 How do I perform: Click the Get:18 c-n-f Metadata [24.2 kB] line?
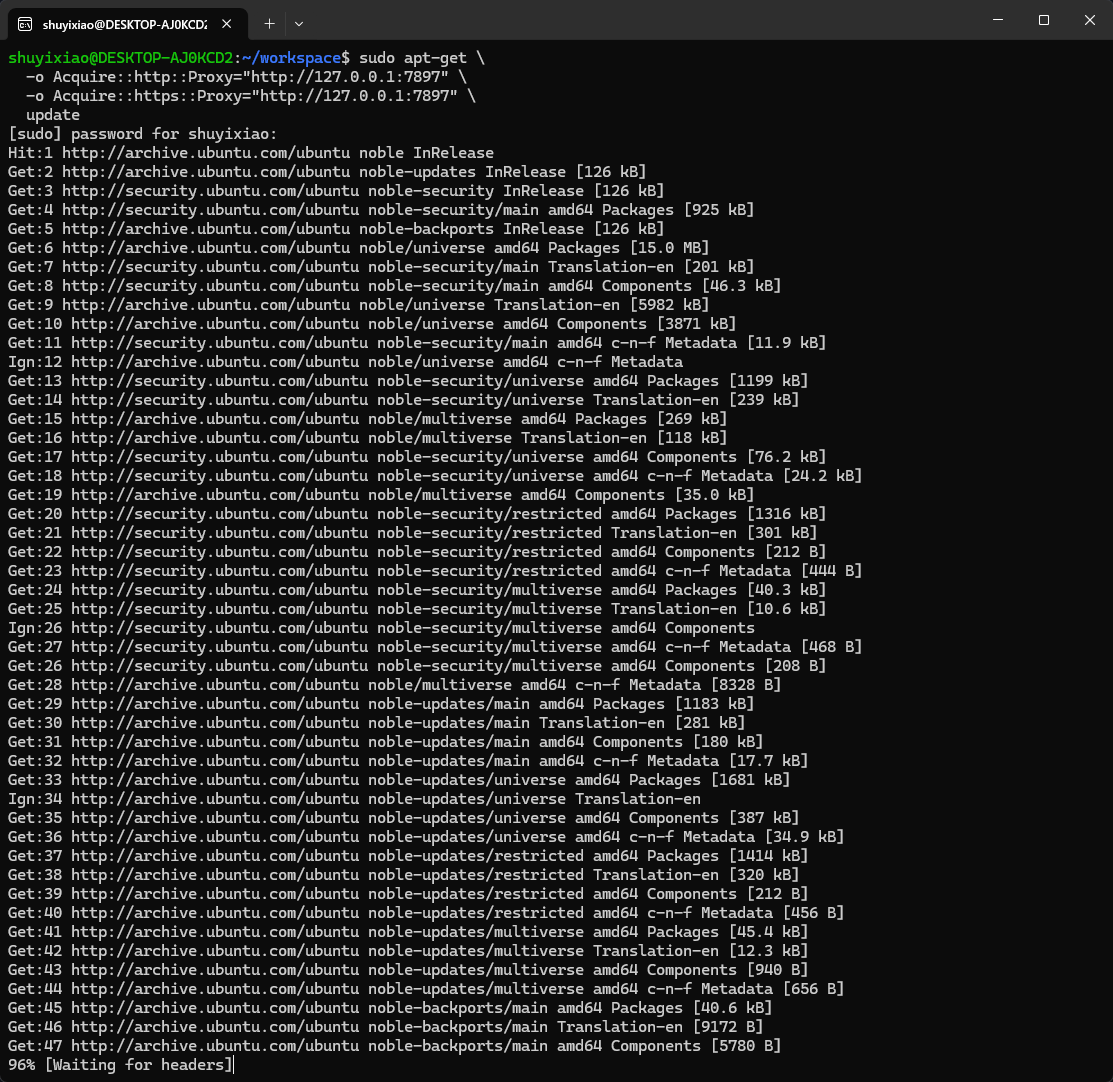point(434,476)
